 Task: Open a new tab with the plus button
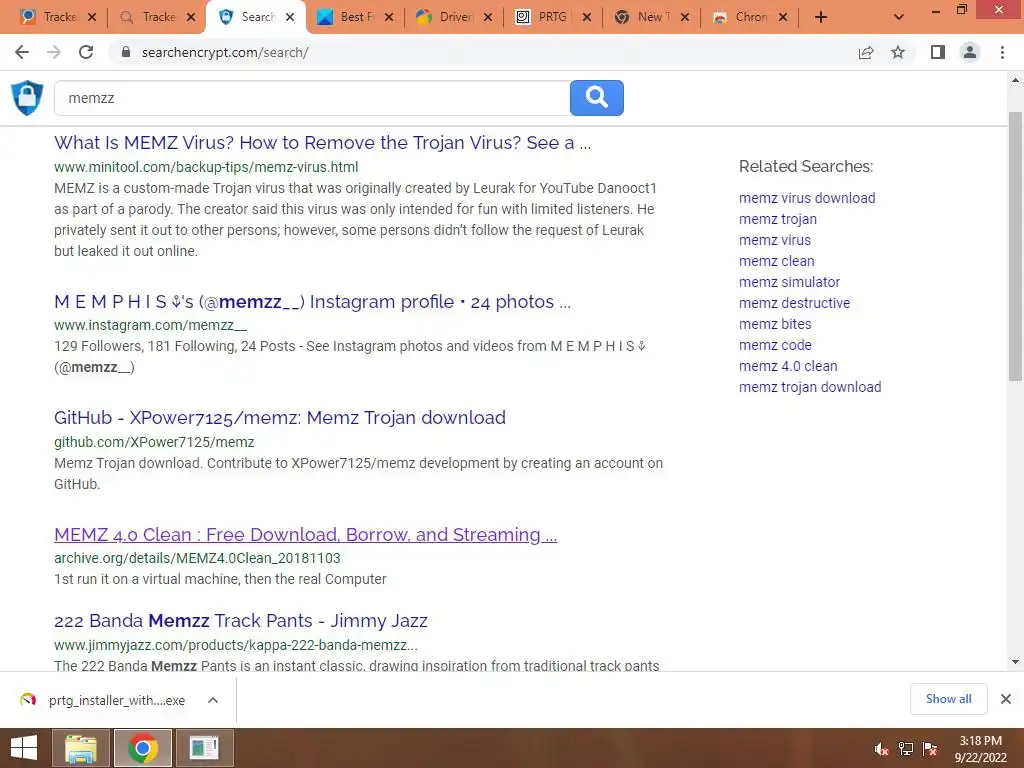(x=821, y=17)
